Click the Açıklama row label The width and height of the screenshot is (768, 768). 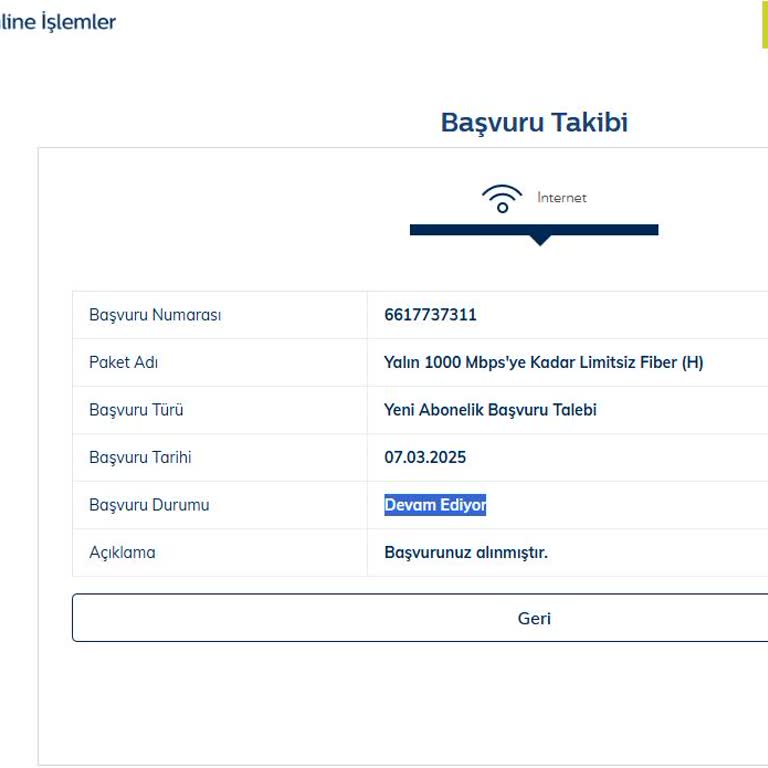coord(122,552)
